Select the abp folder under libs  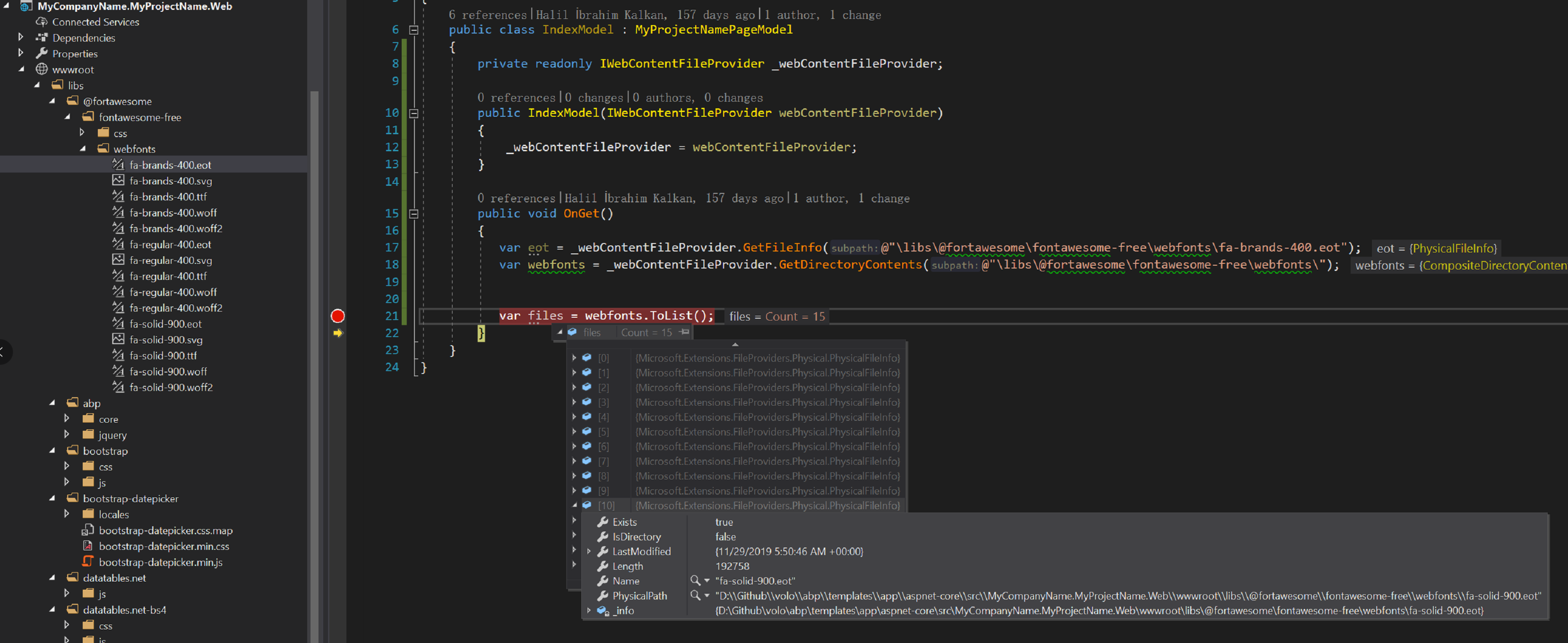91,402
